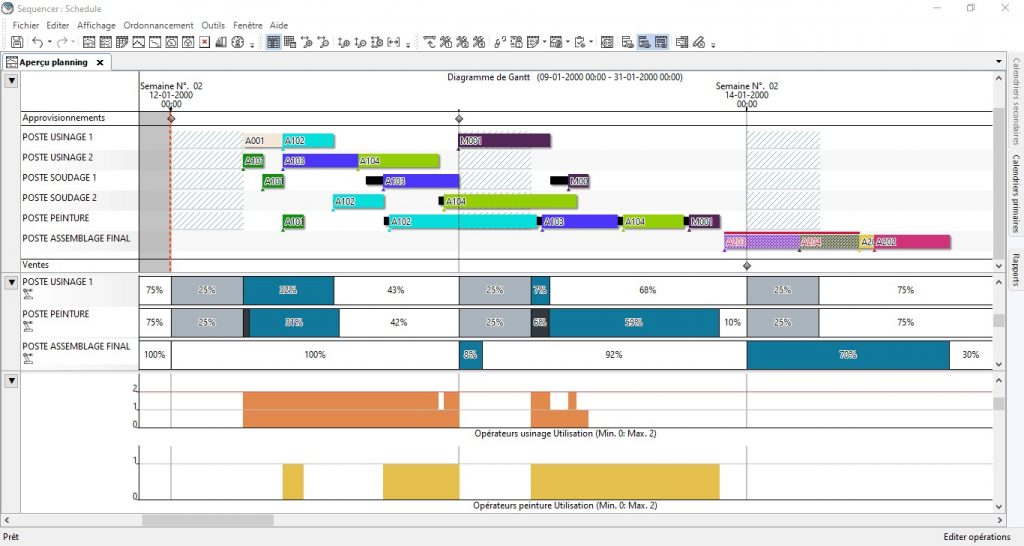Click the fit-to-width bracketed arrows icon
This screenshot has width=1024, height=546.
(x=394, y=42)
